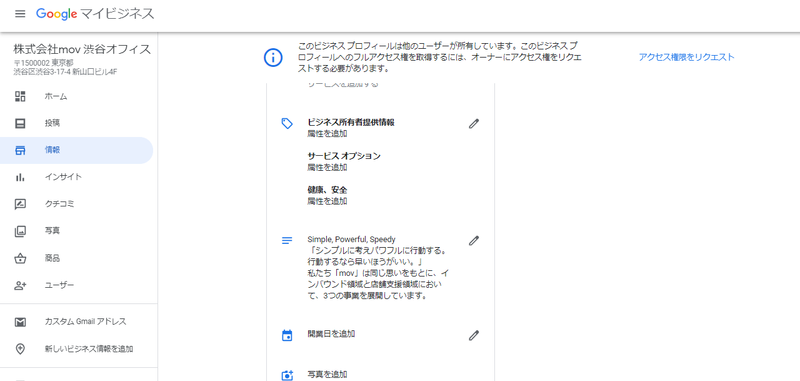The image size is (800, 381).
Task: Click the カスタム Gmail mail icon
Action: pyautogui.click(x=20, y=322)
